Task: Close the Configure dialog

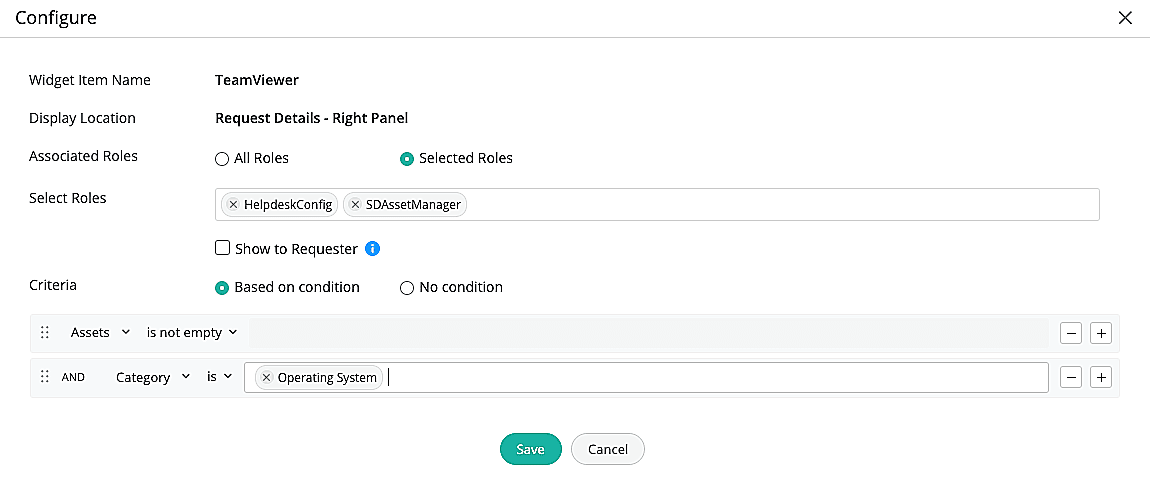Action: pos(1125,17)
